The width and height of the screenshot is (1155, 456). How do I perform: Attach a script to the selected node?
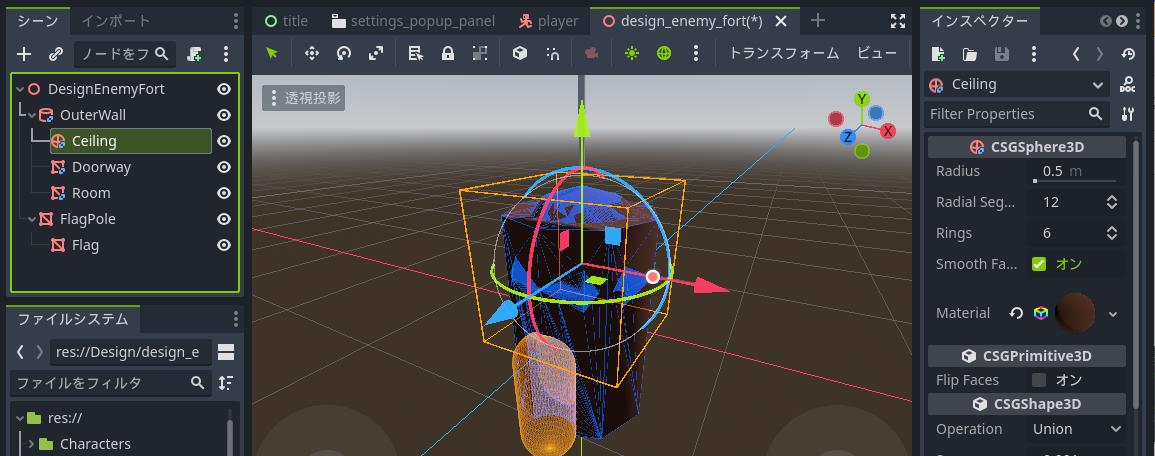[x=194, y=54]
